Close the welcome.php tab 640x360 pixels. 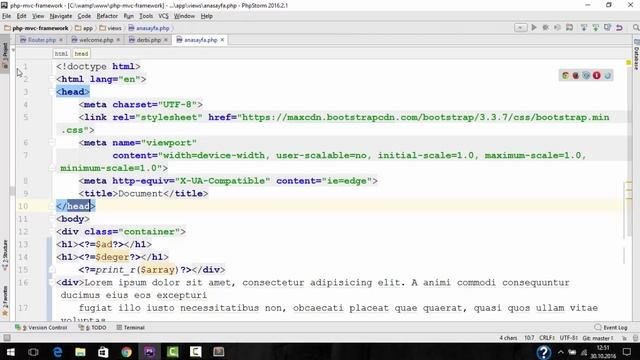click(118, 40)
